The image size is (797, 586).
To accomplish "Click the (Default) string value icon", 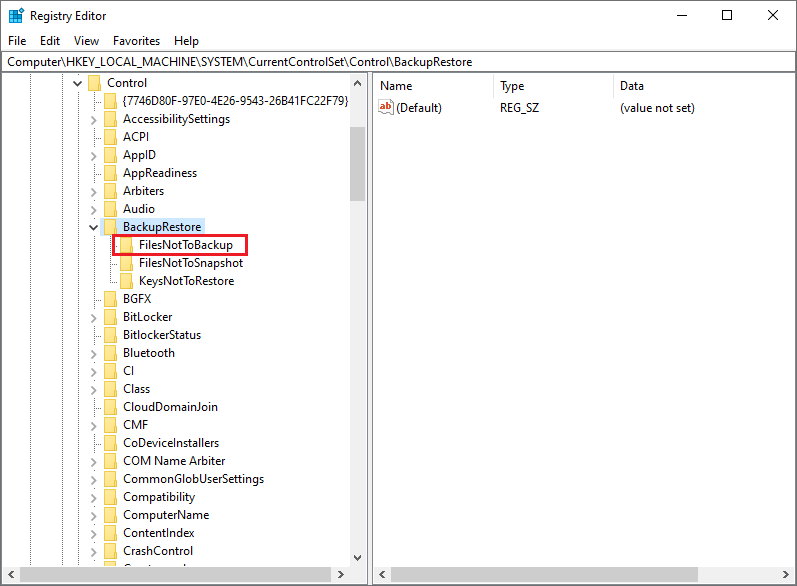I will click(386, 107).
